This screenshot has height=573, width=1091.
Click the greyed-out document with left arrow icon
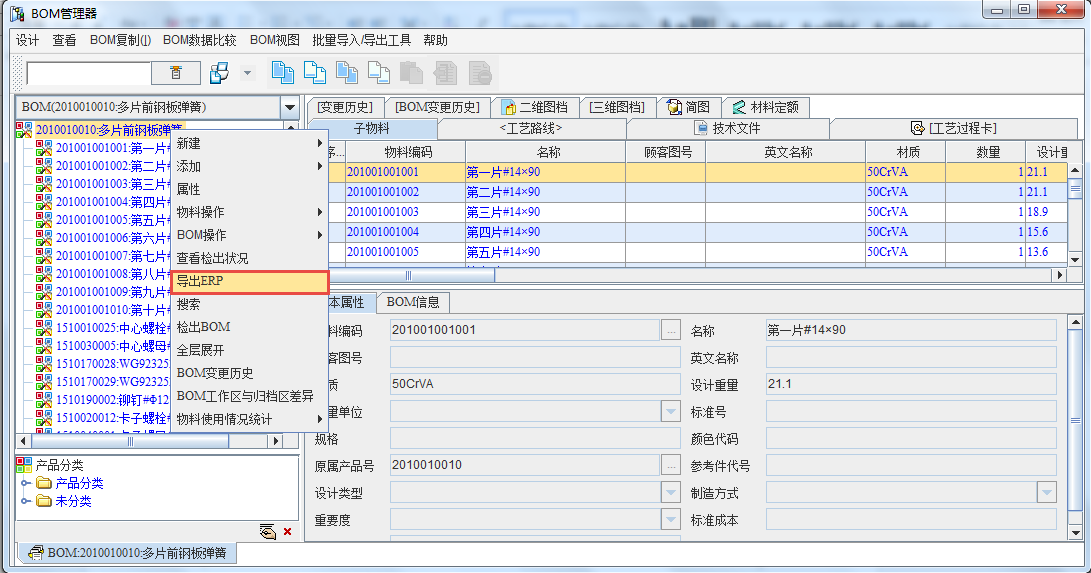(445, 72)
